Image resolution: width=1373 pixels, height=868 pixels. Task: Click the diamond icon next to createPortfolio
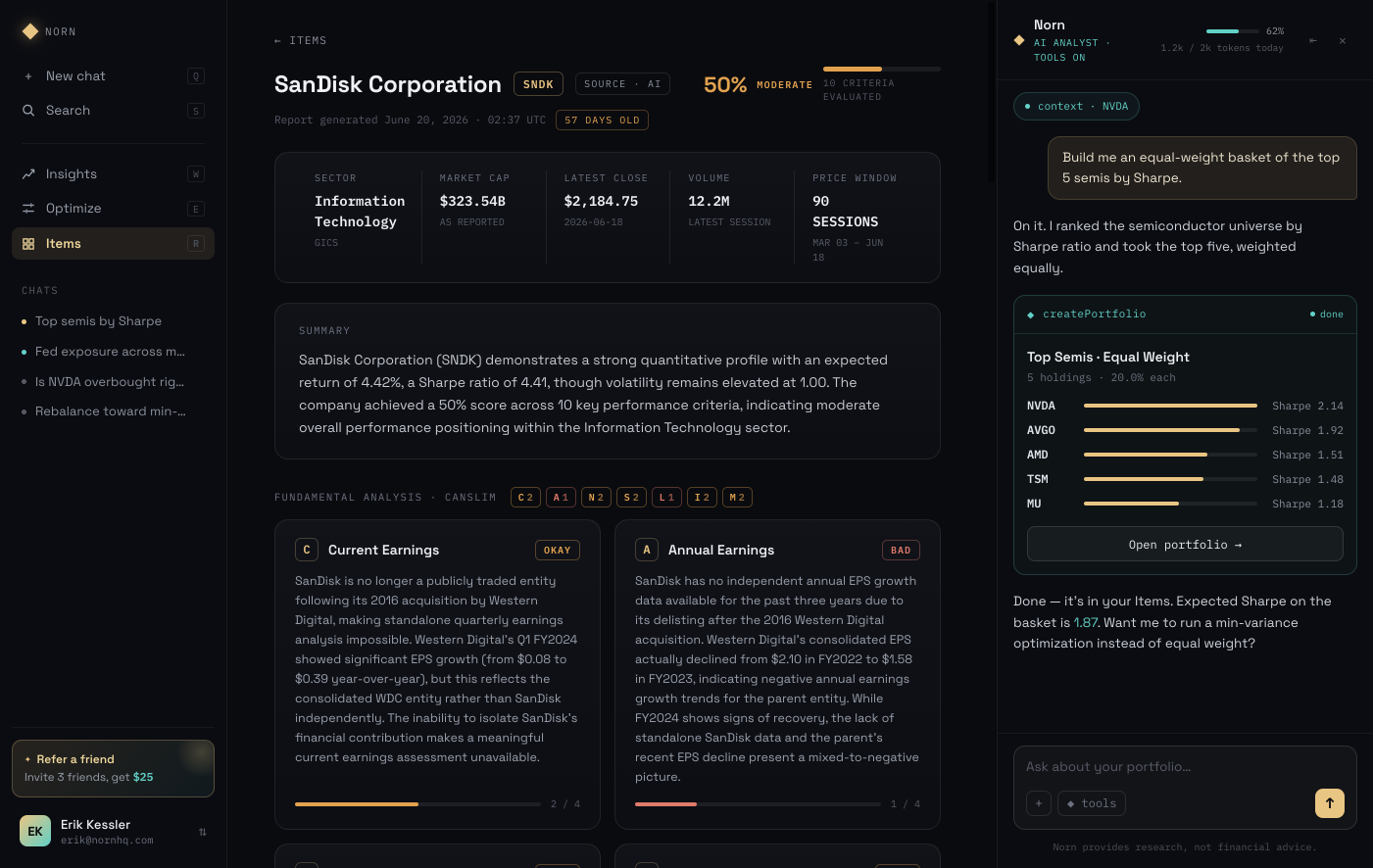[1031, 314]
